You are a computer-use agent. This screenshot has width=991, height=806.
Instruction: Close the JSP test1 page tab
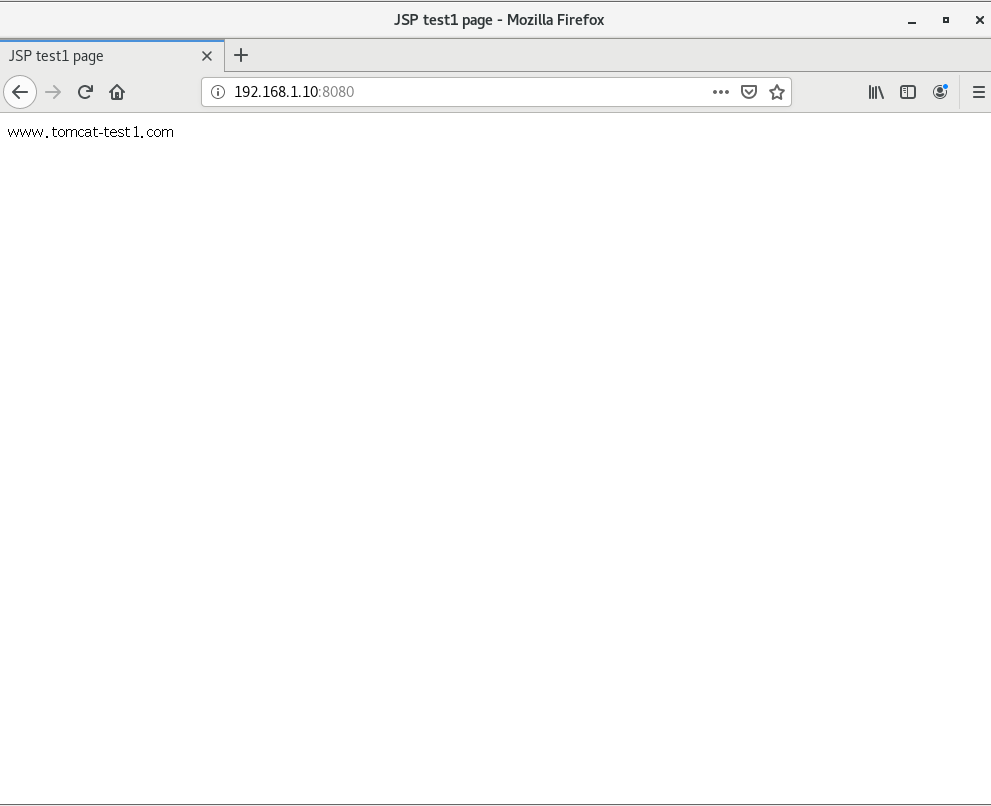pos(207,56)
